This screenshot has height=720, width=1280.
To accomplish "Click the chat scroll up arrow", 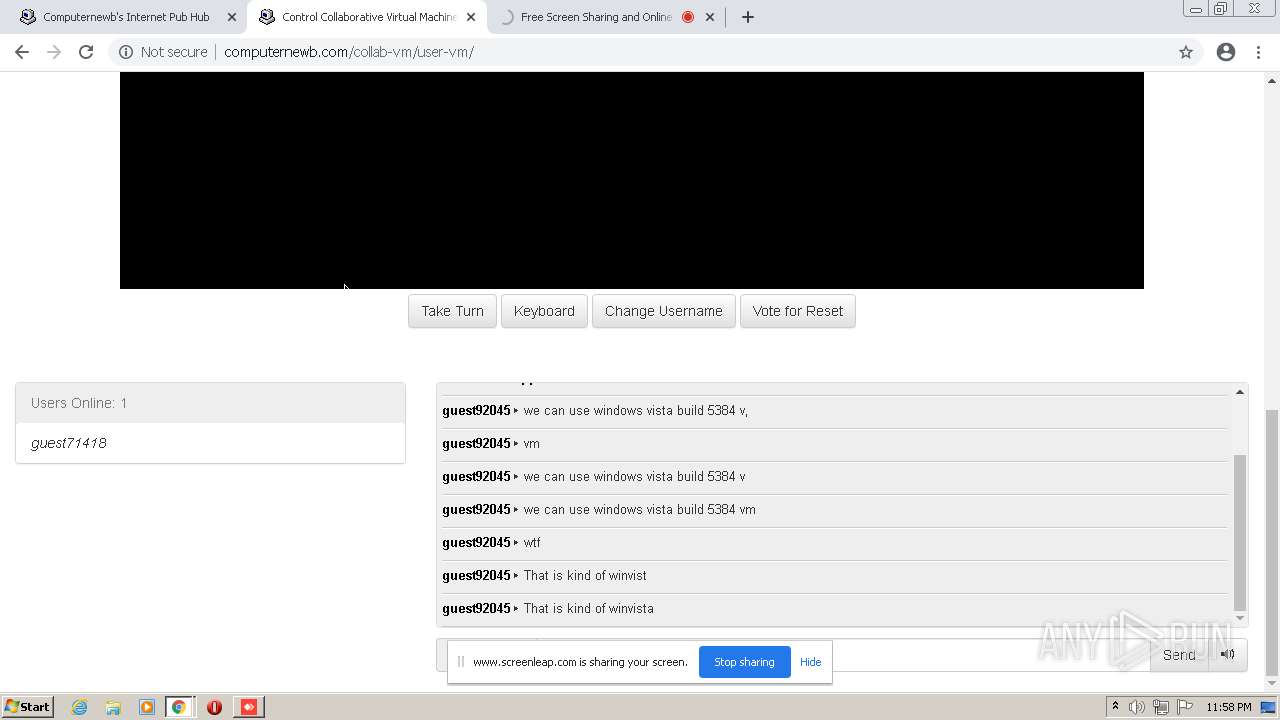I will [x=1240, y=392].
